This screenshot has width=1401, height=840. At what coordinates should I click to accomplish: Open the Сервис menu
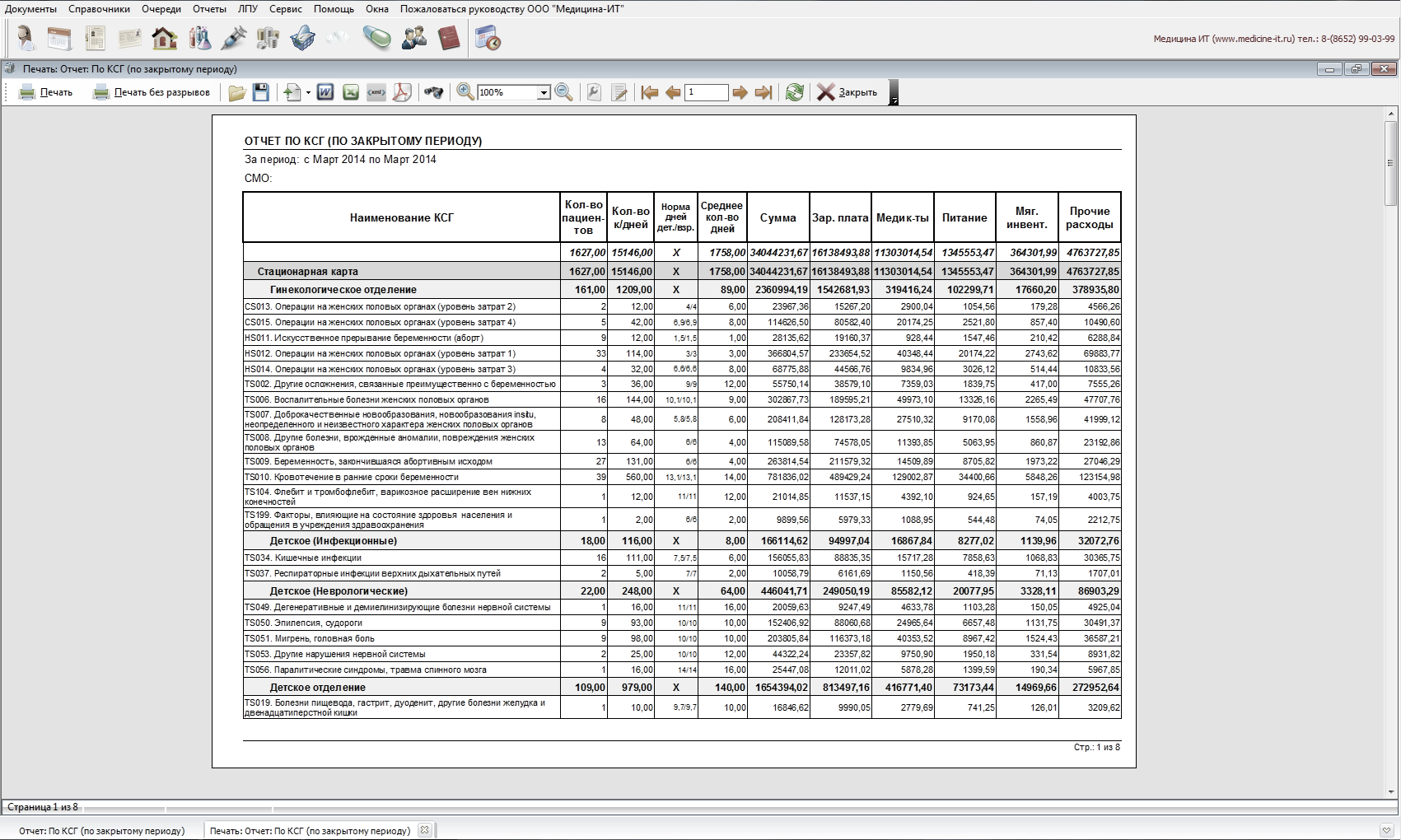[x=286, y=9]
